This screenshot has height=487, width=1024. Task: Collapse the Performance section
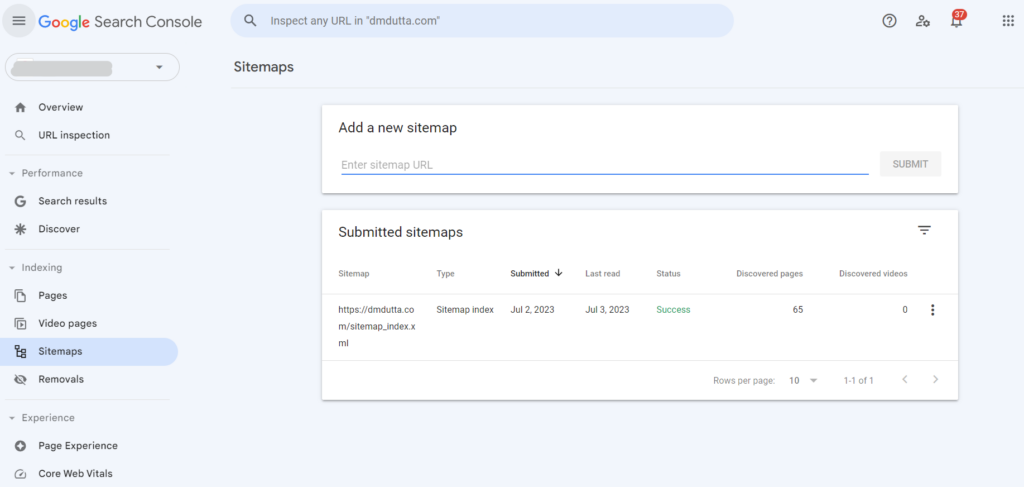tap(12, 173)
